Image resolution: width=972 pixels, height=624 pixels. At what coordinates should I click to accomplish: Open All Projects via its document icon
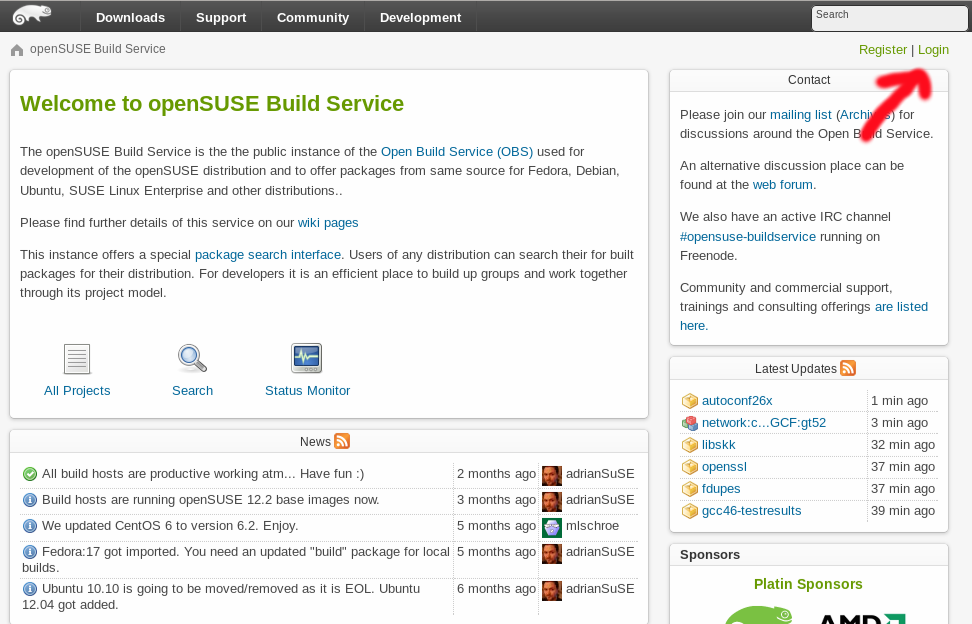77,358
